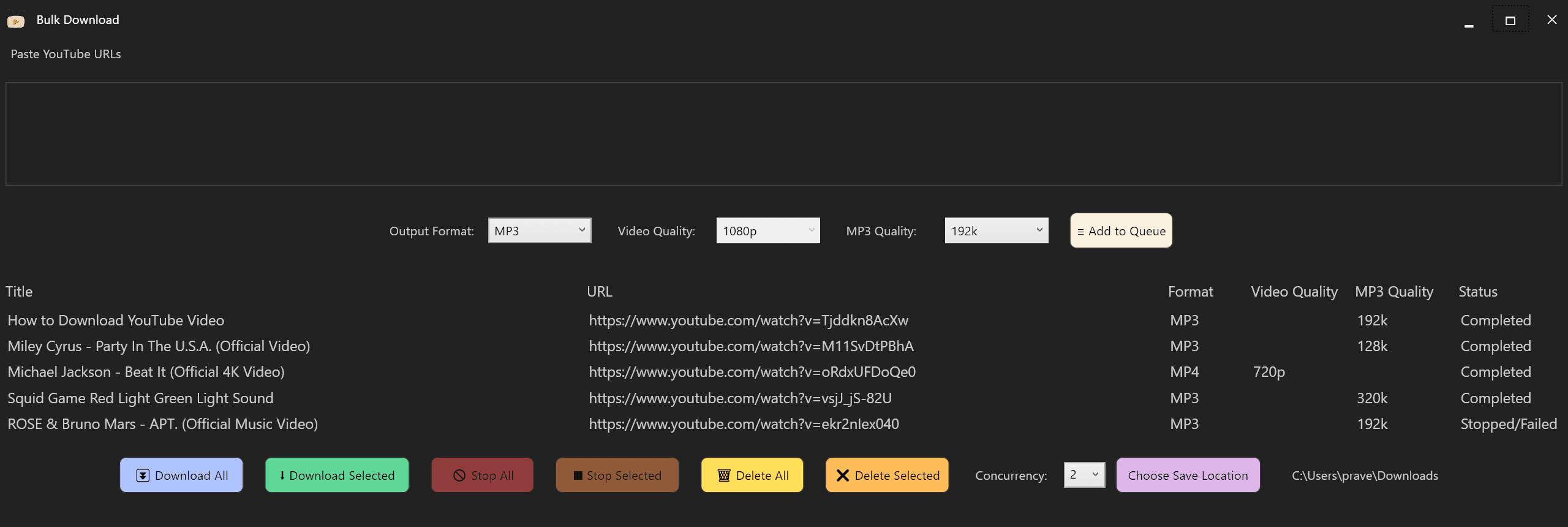Remove chosen rows with Delete Selected

pyautogui.click(x=887, y=475)
